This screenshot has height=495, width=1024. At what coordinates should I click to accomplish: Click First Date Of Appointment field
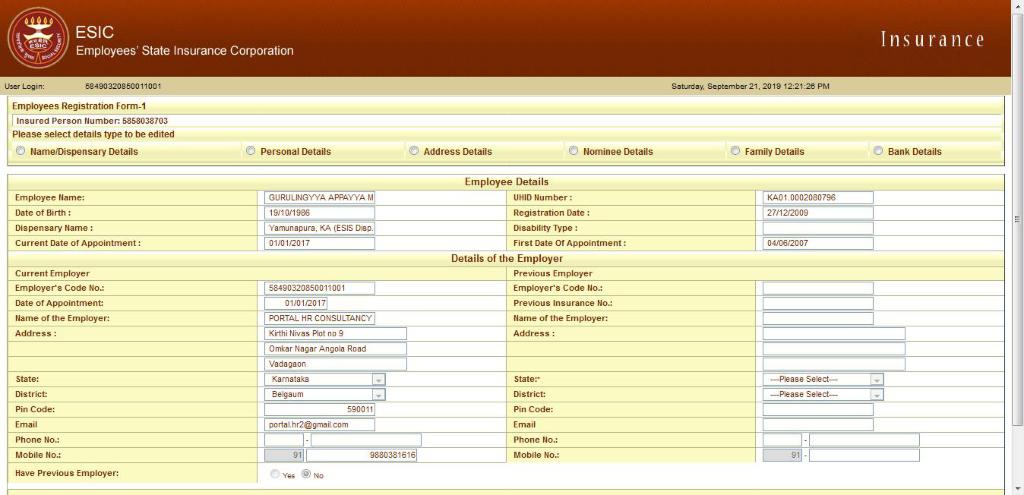coord(818,243)
